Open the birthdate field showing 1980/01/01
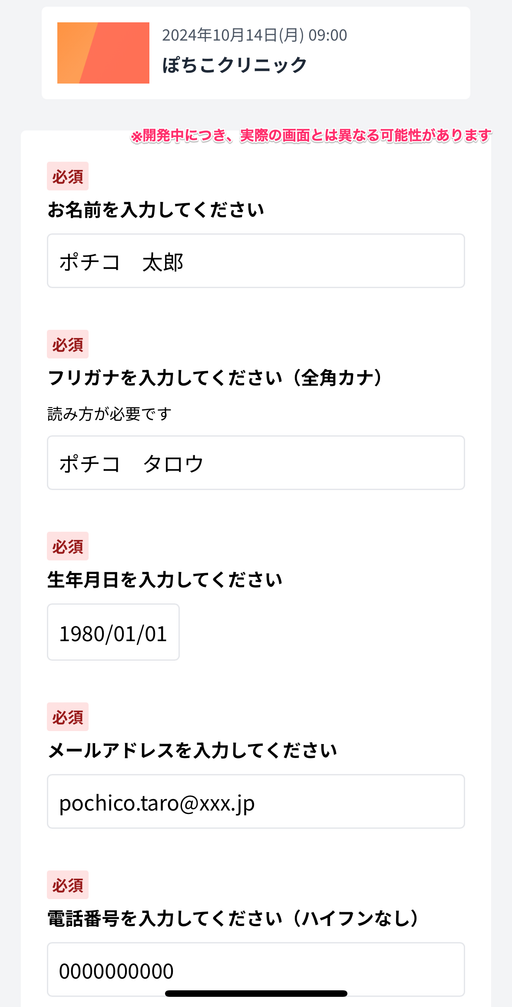 (x=113, y=632)
